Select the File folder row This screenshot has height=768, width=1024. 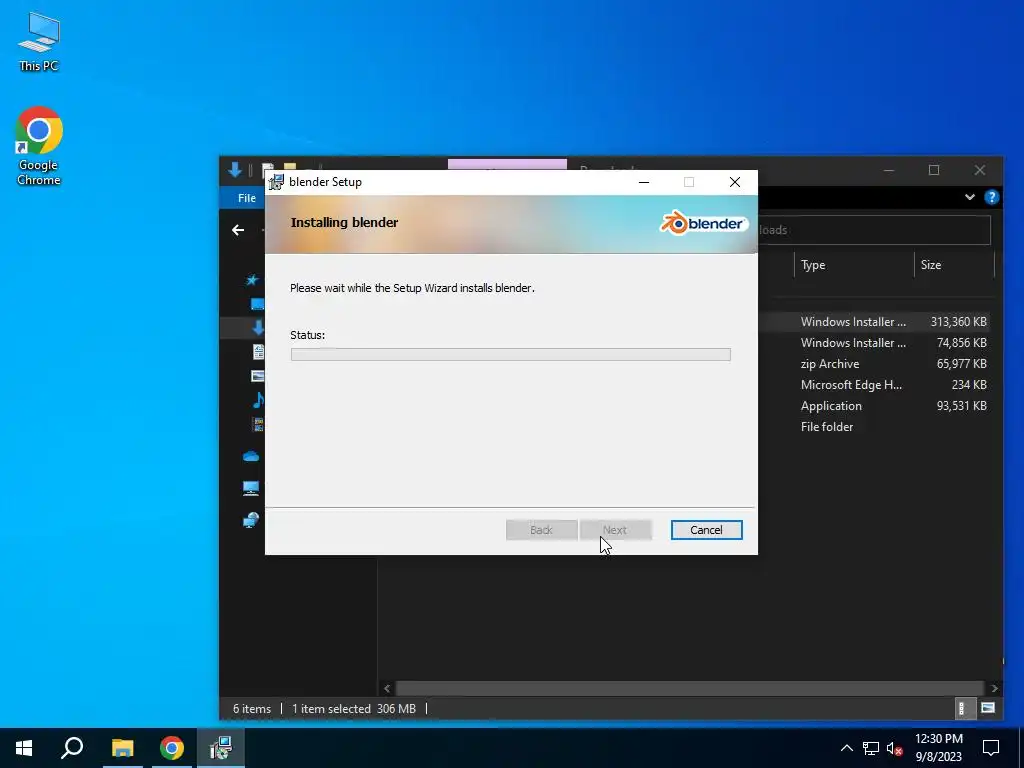point(874,426)
